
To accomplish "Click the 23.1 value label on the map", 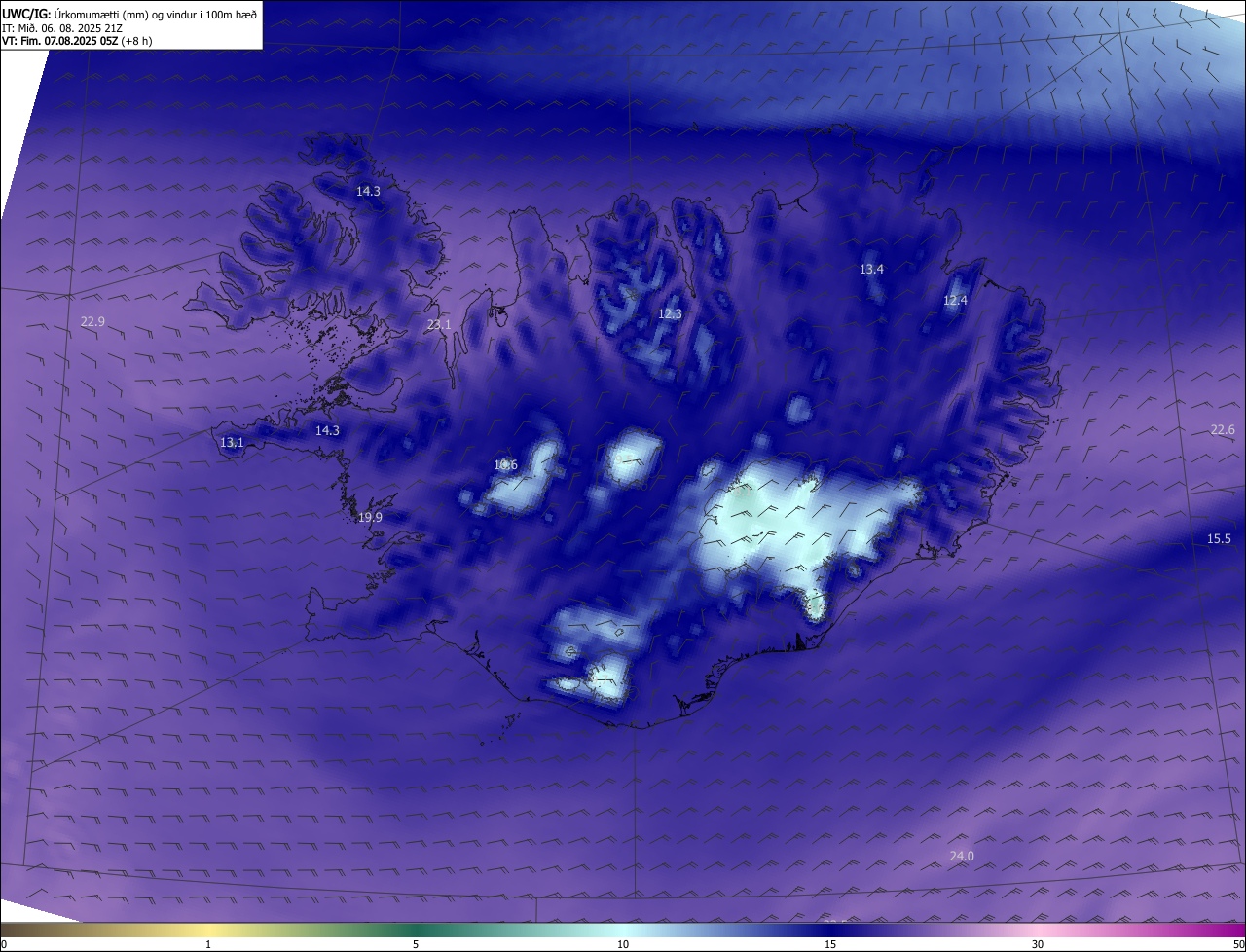I will (439, 325).
